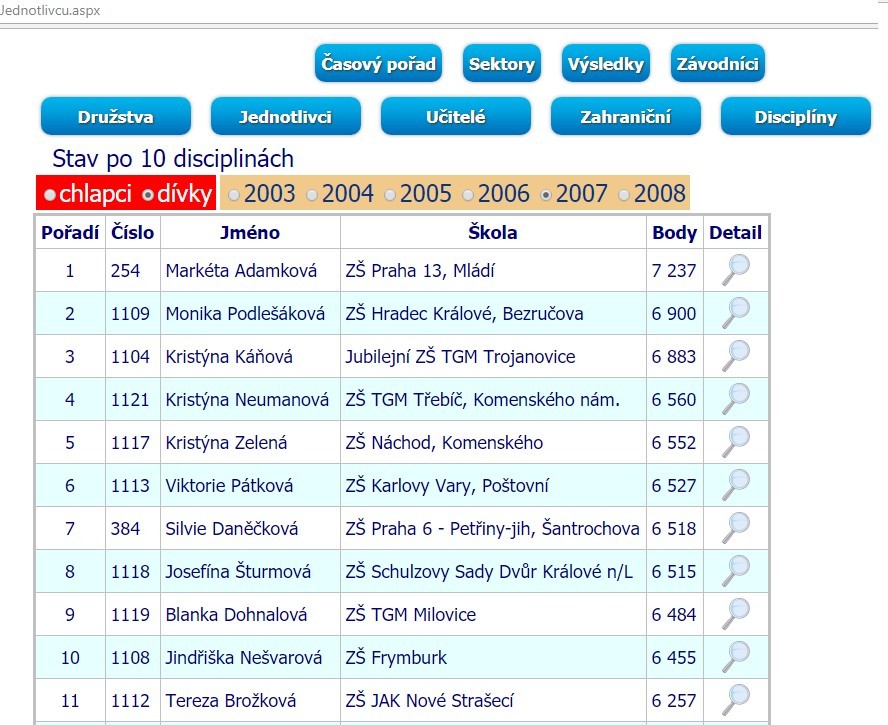Image resolution: width=888 pixels, height=725 pixels.
Task: Choose birth year 2008
Action: pyautogui.click(x=624, y=195)
